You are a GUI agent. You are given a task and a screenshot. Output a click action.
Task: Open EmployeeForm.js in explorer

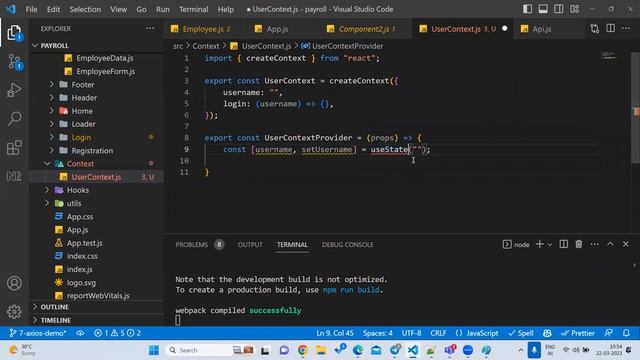105,71
